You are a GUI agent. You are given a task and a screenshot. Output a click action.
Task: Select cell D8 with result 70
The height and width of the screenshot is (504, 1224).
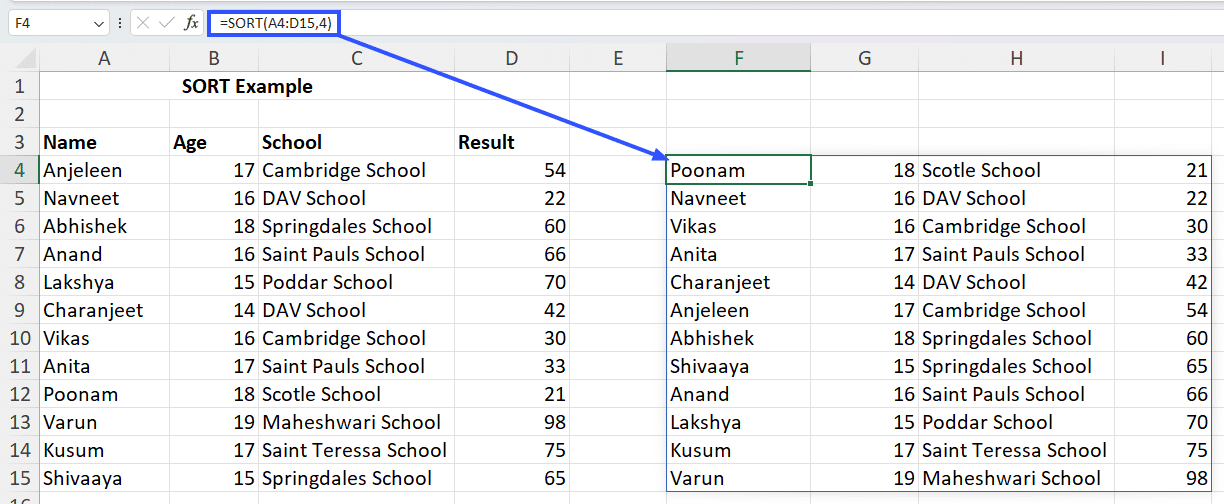(512, 282)
